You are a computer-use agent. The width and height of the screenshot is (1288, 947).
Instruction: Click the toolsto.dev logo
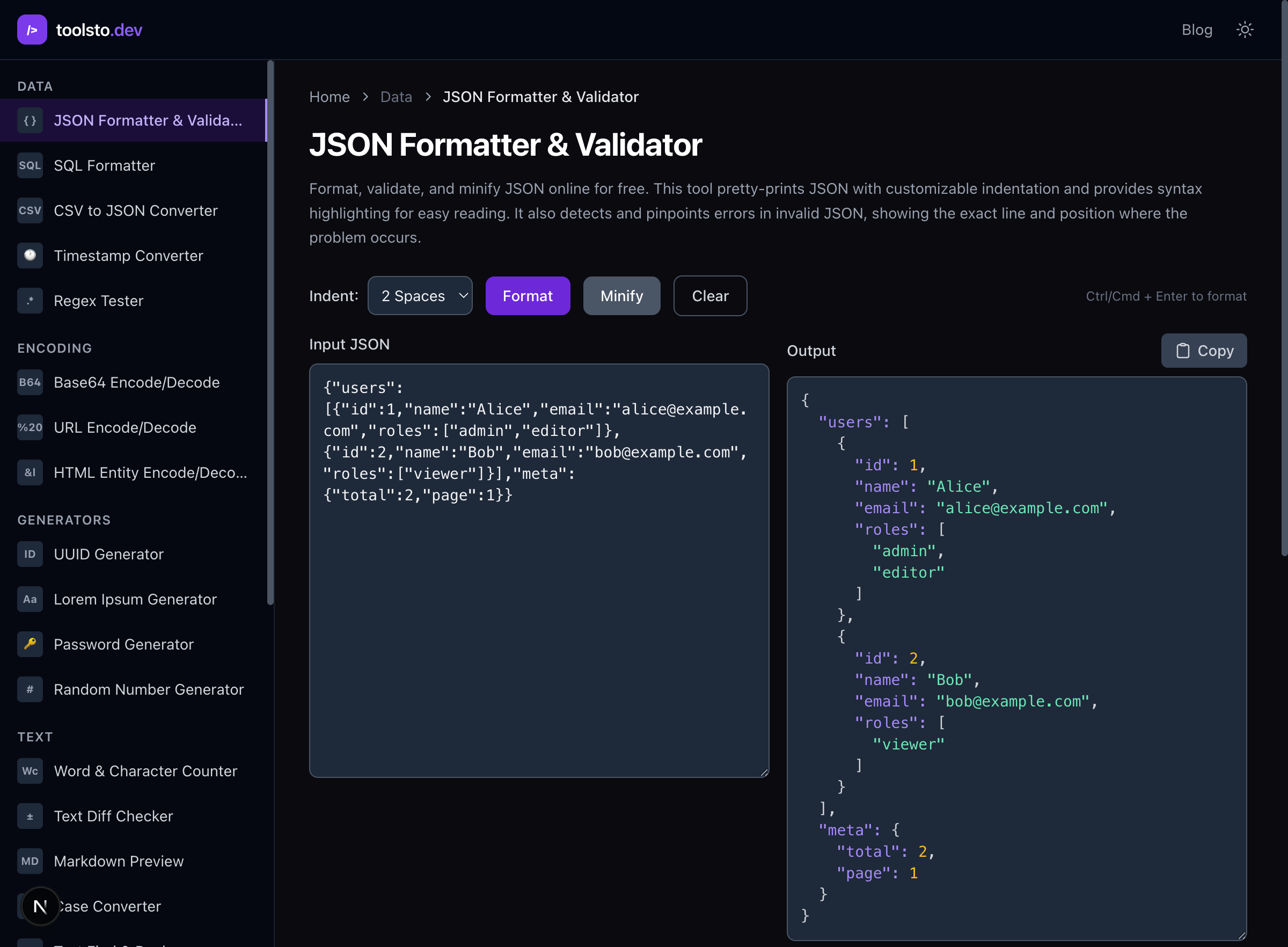(x=80, y=29)
